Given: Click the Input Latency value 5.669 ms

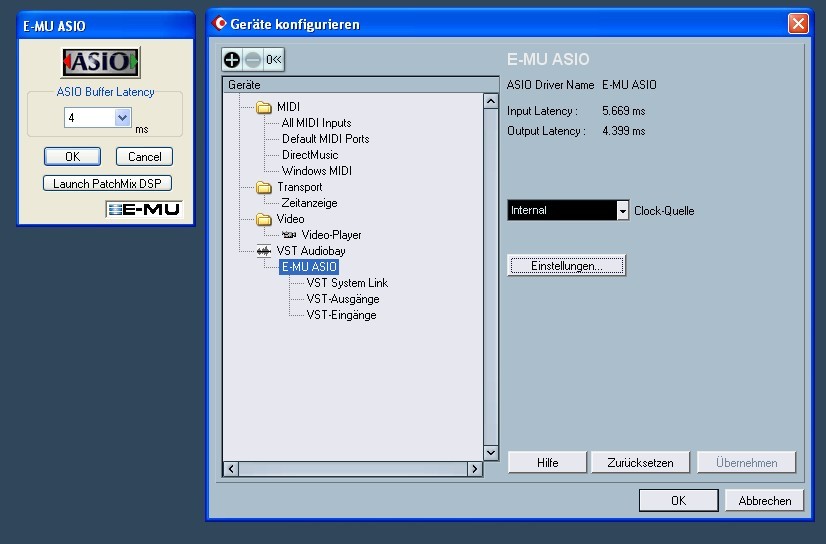Looking at the screenshot, I should (624, 111).
